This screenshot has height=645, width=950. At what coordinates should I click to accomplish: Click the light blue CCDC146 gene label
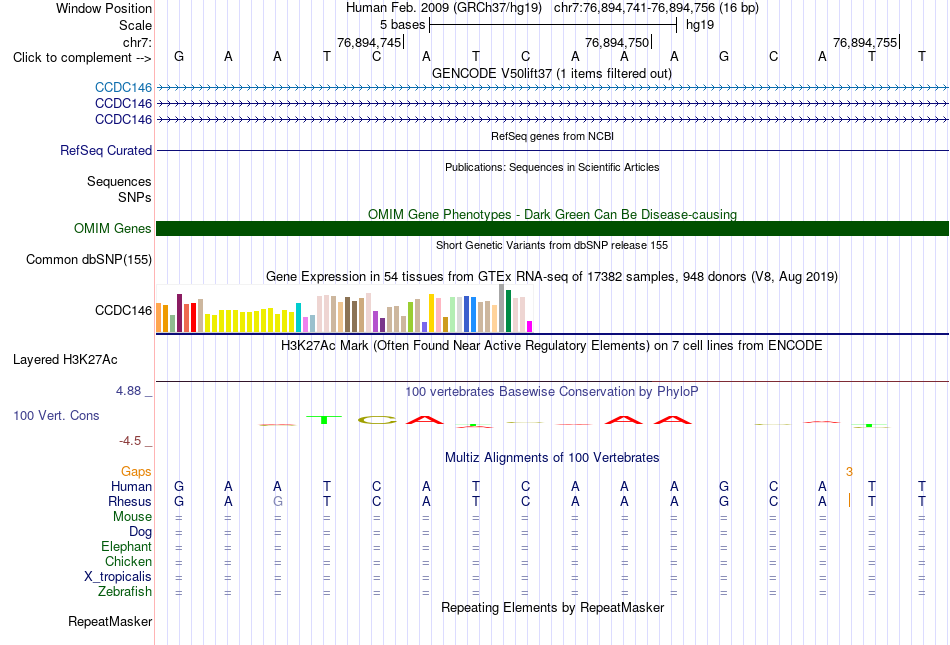(x=124, y=87)
